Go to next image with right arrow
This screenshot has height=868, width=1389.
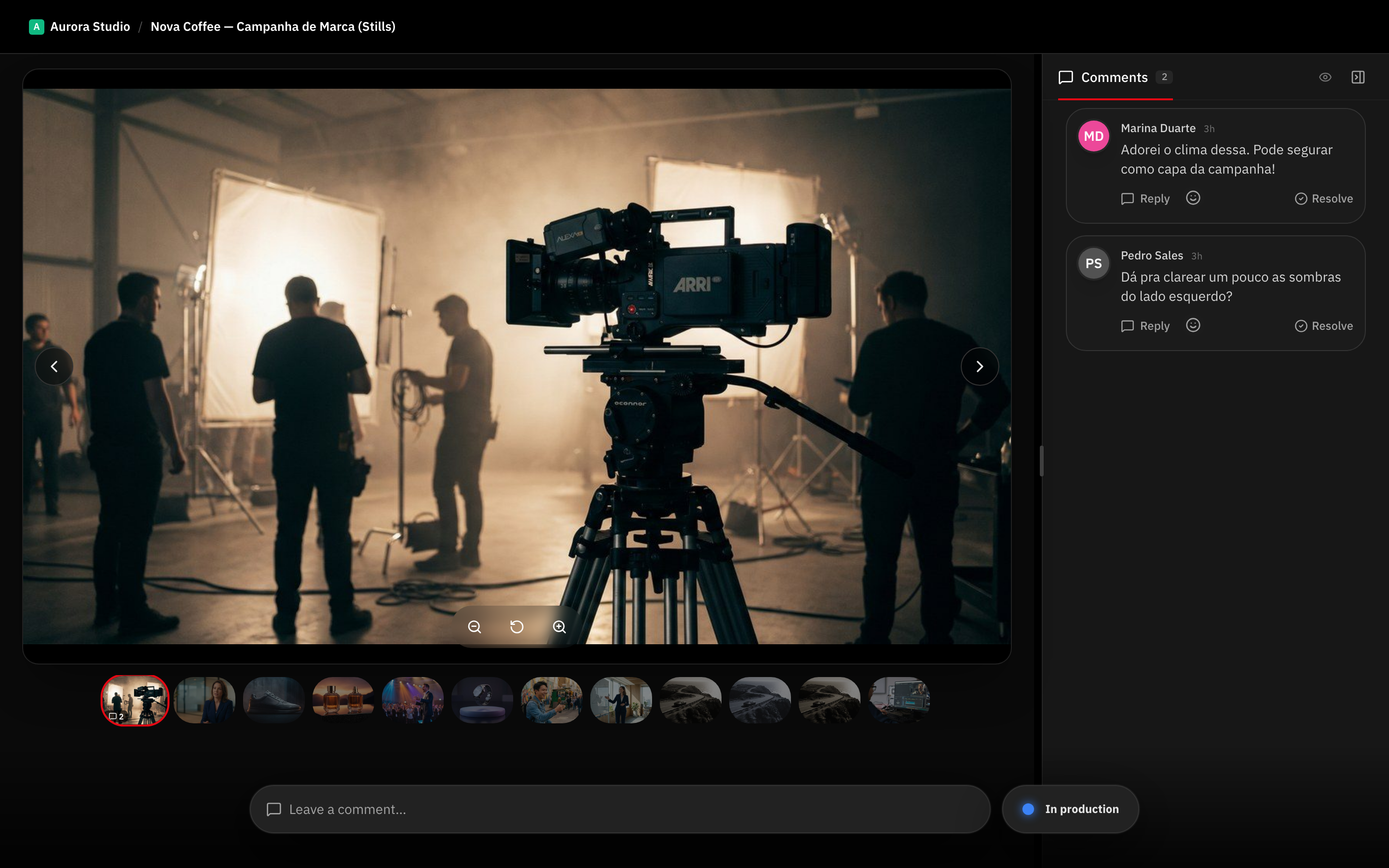[979, 366]
